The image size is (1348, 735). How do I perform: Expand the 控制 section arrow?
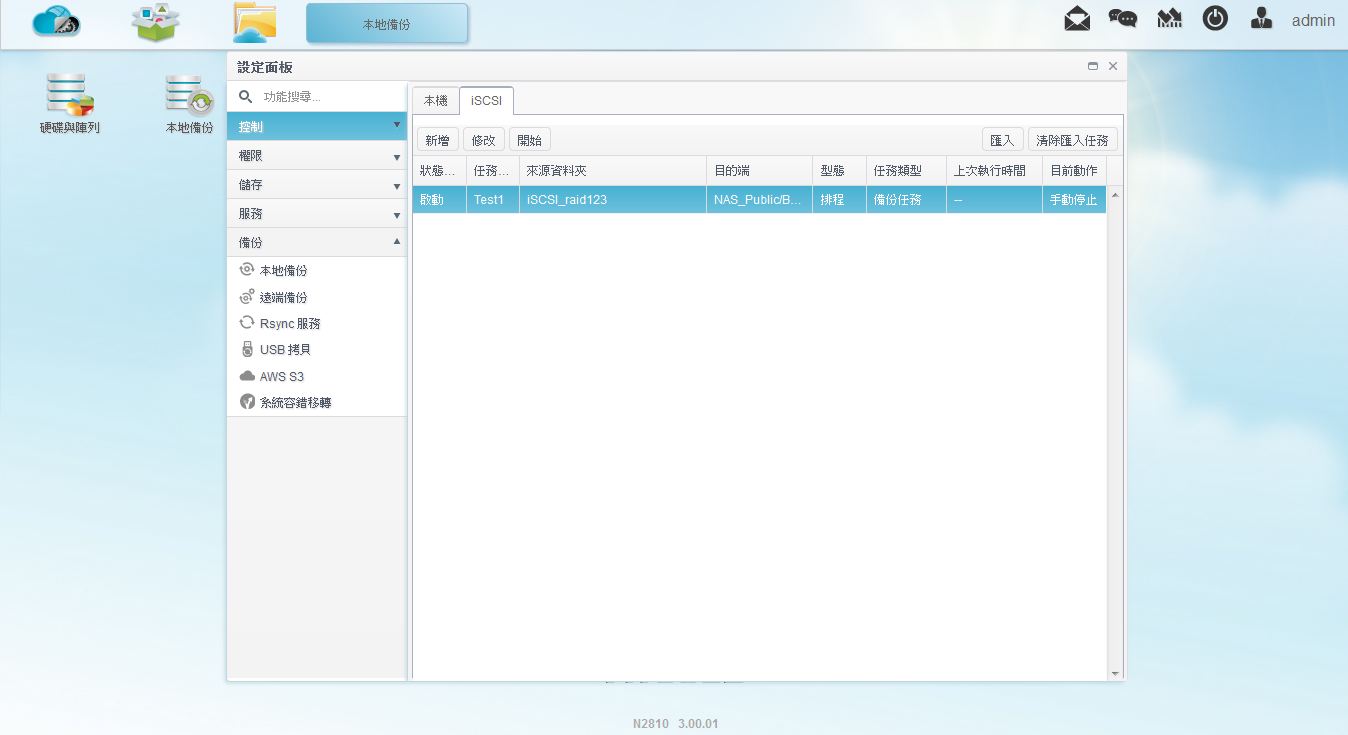397,126
